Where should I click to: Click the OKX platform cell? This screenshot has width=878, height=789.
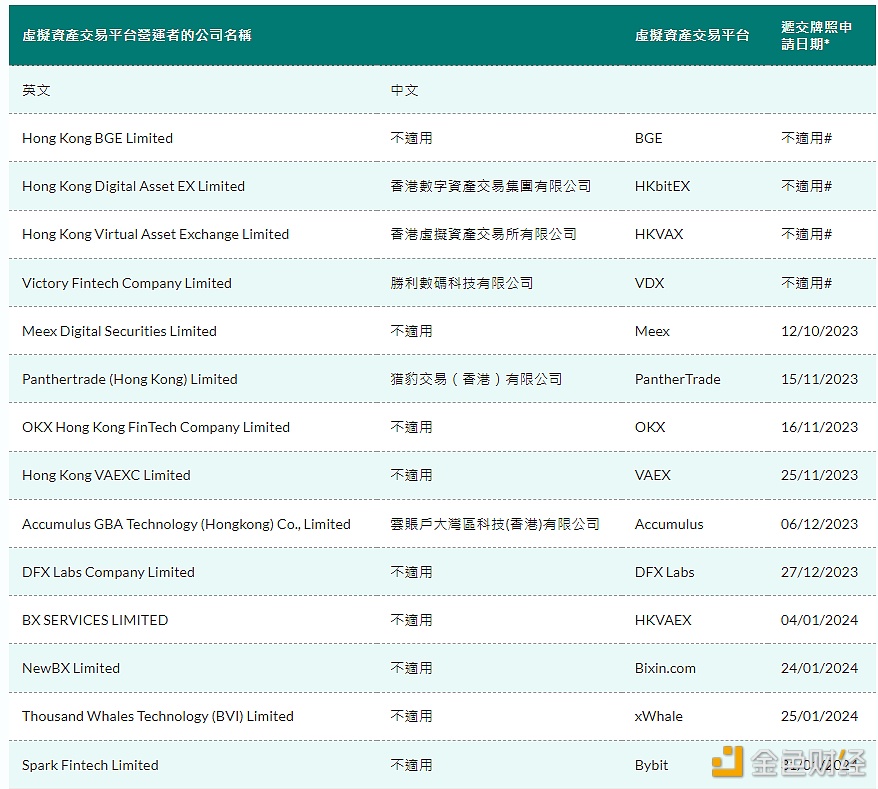(x=650, y=428)
